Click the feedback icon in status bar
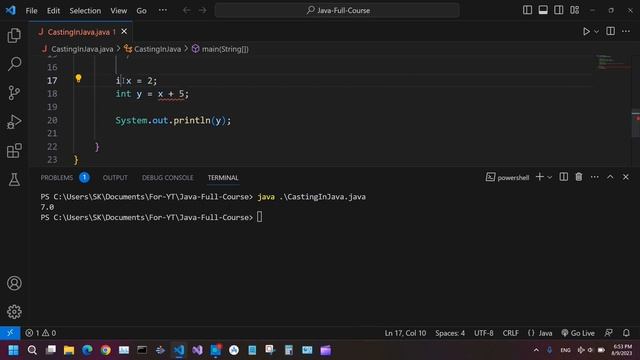This screenshot has height=360, width=640. [x=609, y=333]
